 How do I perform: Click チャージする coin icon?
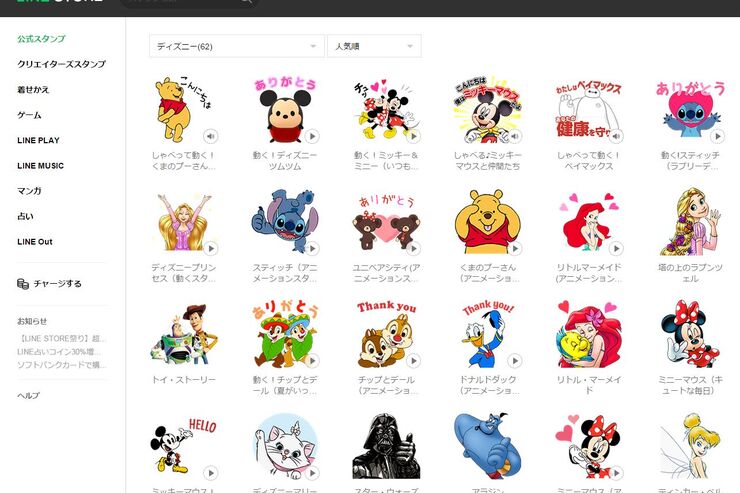pos(23,284)
